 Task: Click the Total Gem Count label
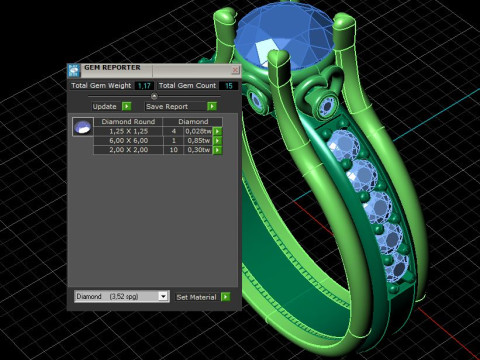tap(187, 86)
